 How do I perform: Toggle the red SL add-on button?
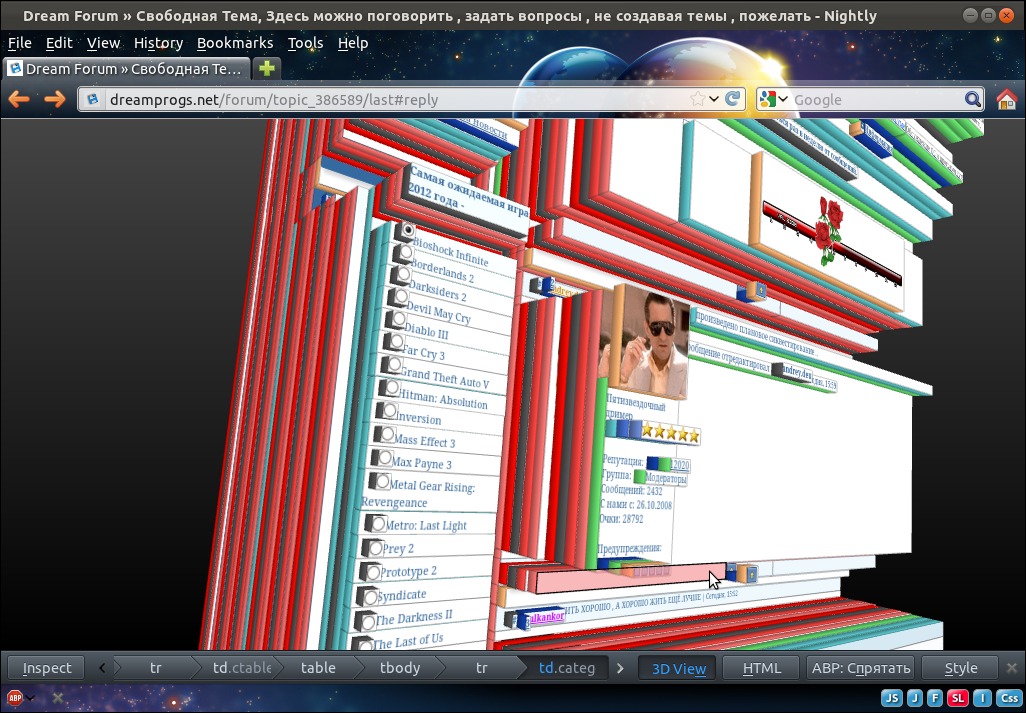point(958,698)
